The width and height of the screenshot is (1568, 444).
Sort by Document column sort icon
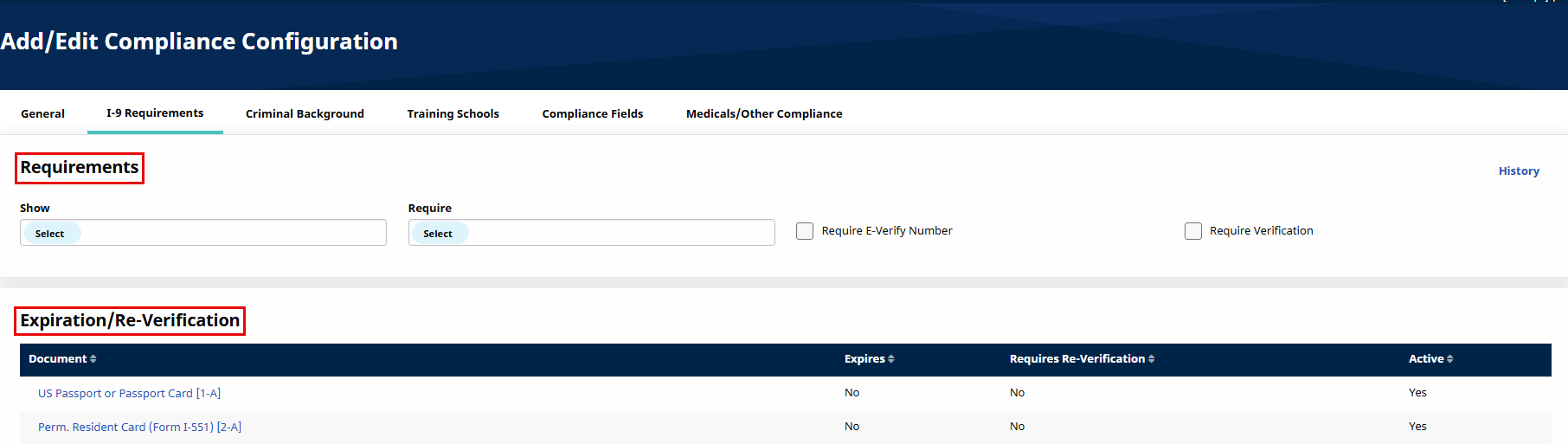(x=93, y=359)
